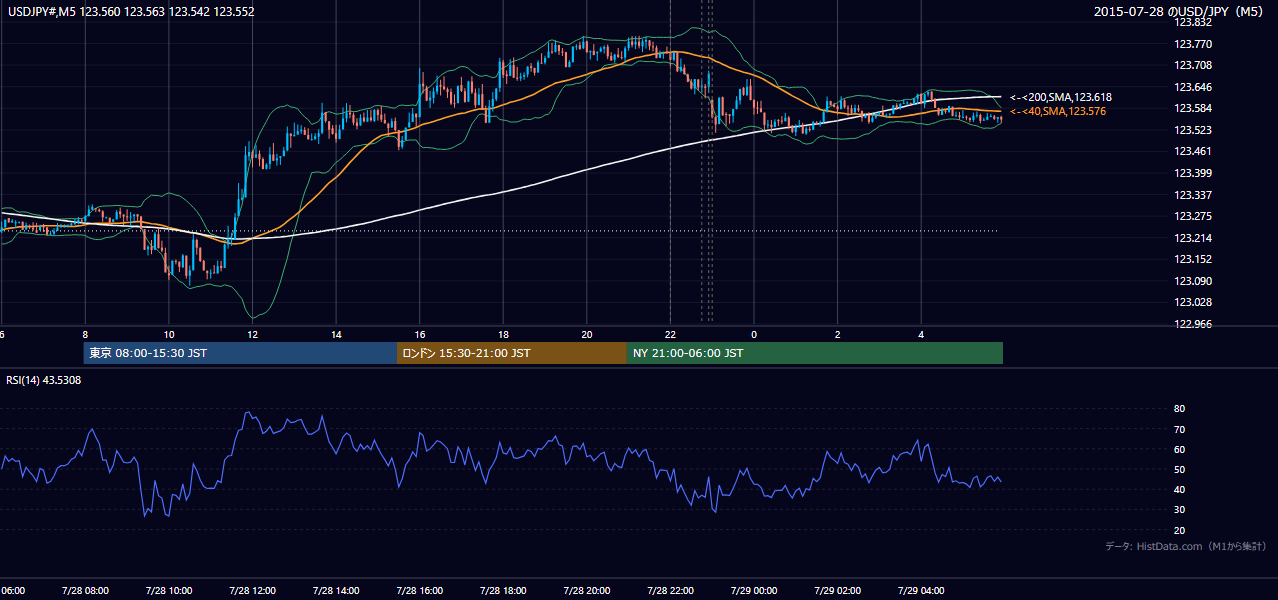Viewport: 1278px width, 600px height.
Task: Click the 7/28 22:00 date axis label
Action: [x=670, y=591]
